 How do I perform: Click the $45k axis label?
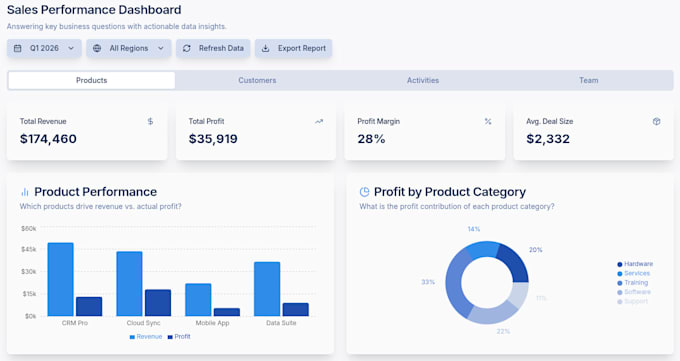29,249
